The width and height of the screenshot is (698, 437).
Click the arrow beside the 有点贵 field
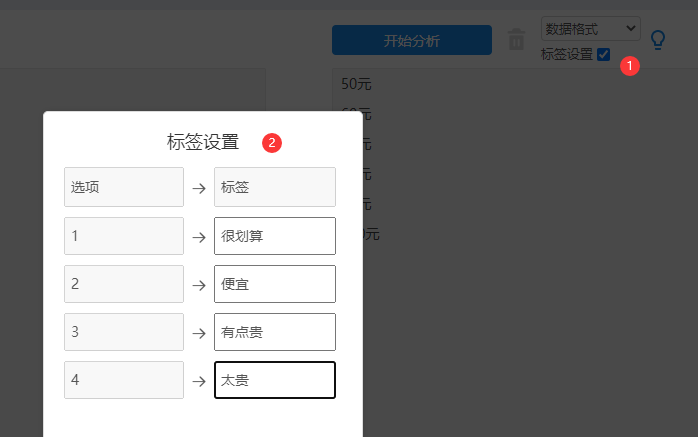pyautogui.click(x=199, y=333)
